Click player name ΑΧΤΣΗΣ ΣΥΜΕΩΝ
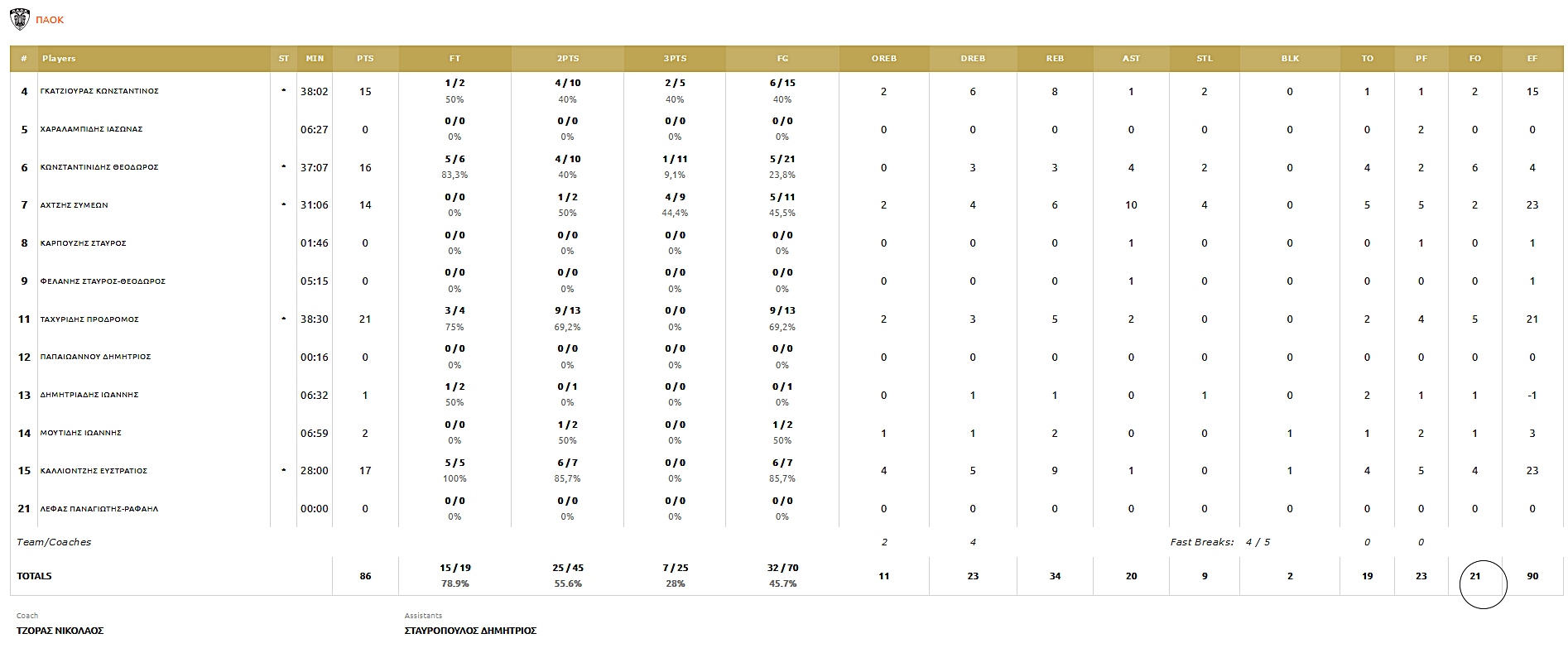The width and height of the screenshot is (1568, 648). [75, 205]
